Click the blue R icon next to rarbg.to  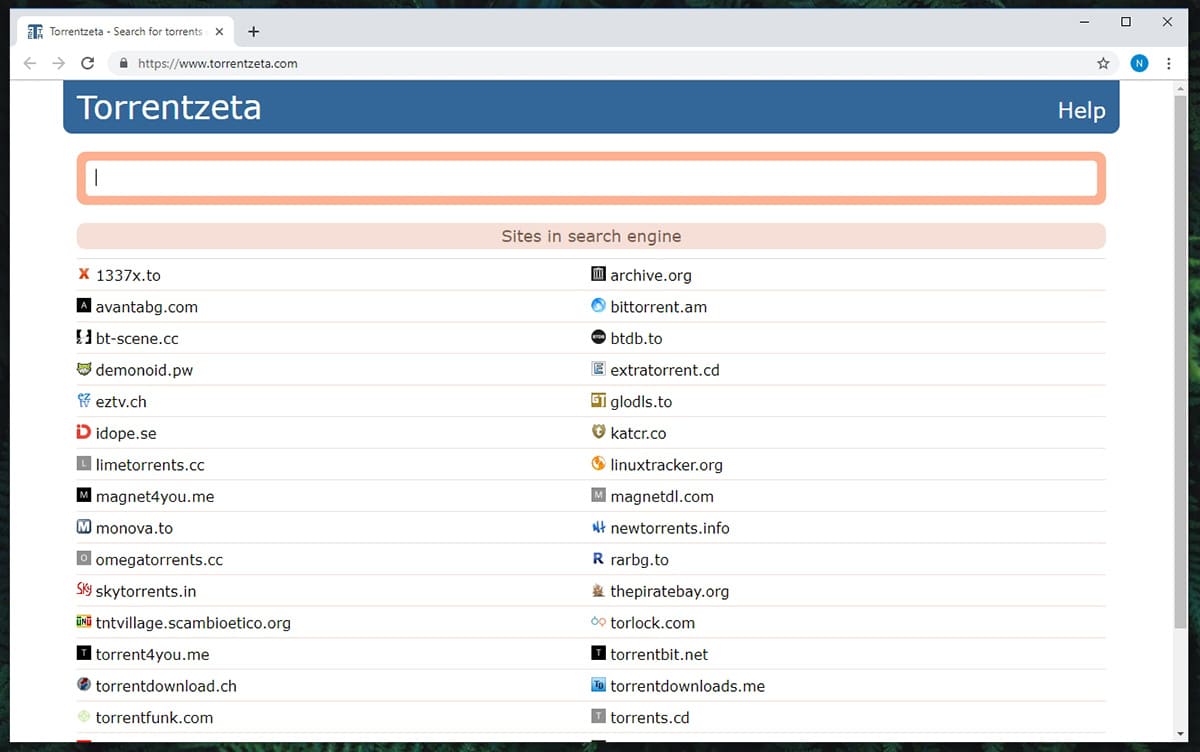598,559
